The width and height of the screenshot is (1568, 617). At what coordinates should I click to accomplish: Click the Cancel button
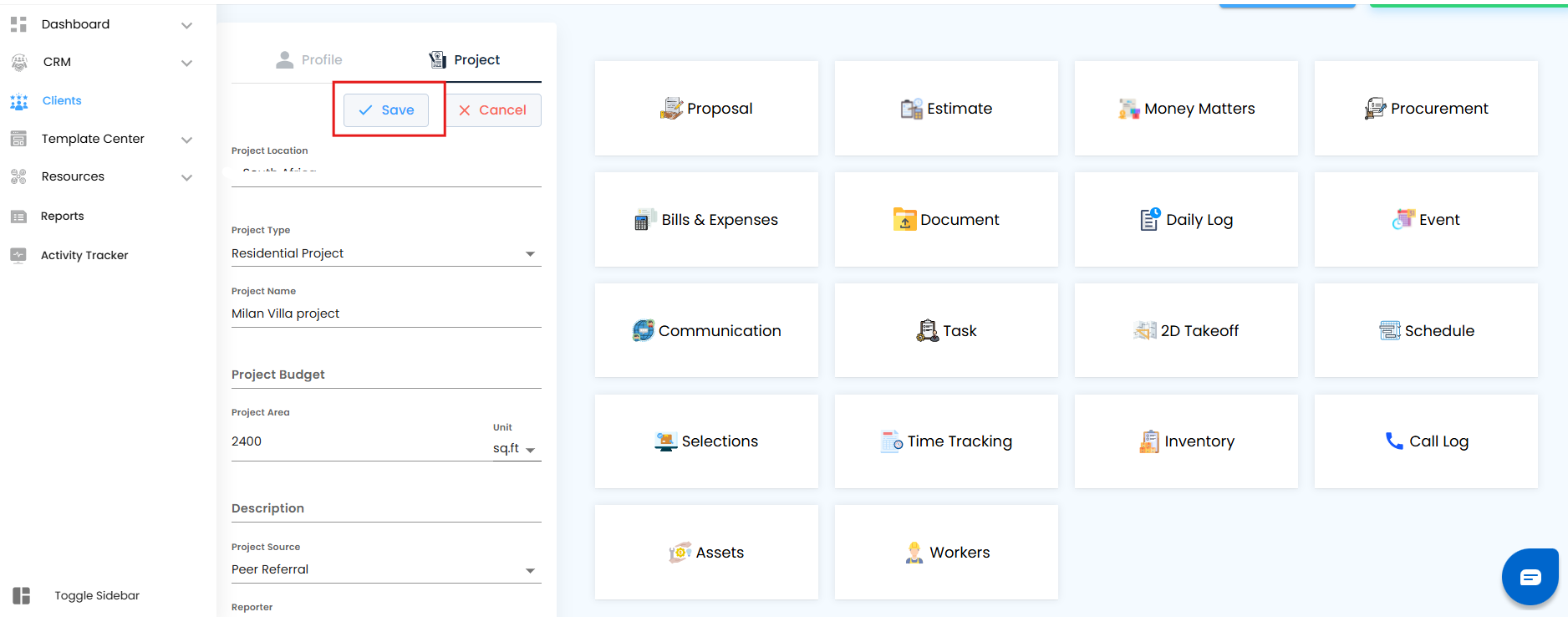coord(492,110)
